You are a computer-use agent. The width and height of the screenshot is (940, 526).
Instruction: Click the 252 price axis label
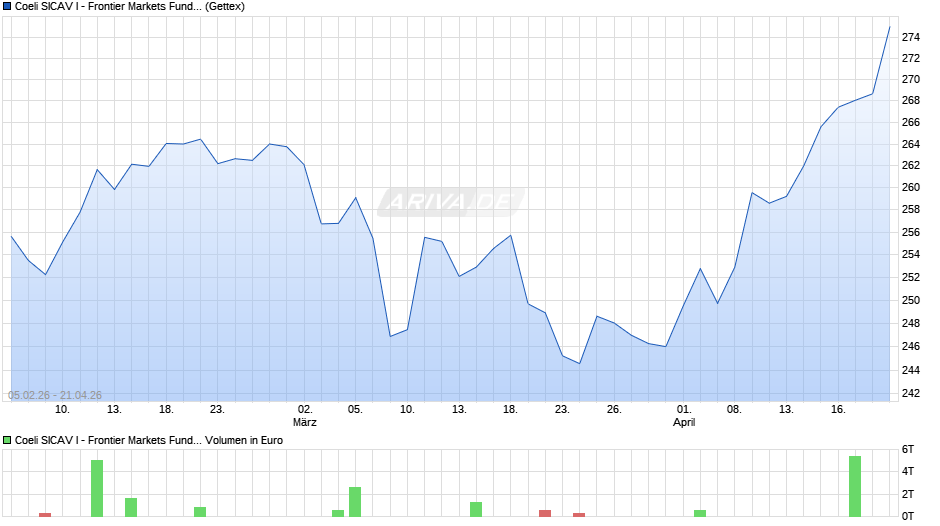(x=911, y=277)
